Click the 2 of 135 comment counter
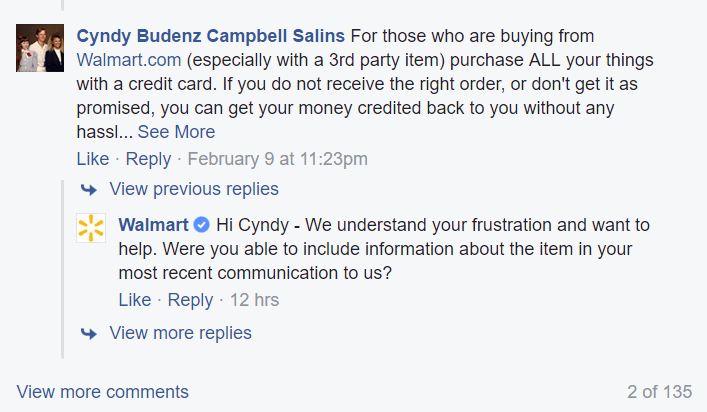 pos(659,392)
